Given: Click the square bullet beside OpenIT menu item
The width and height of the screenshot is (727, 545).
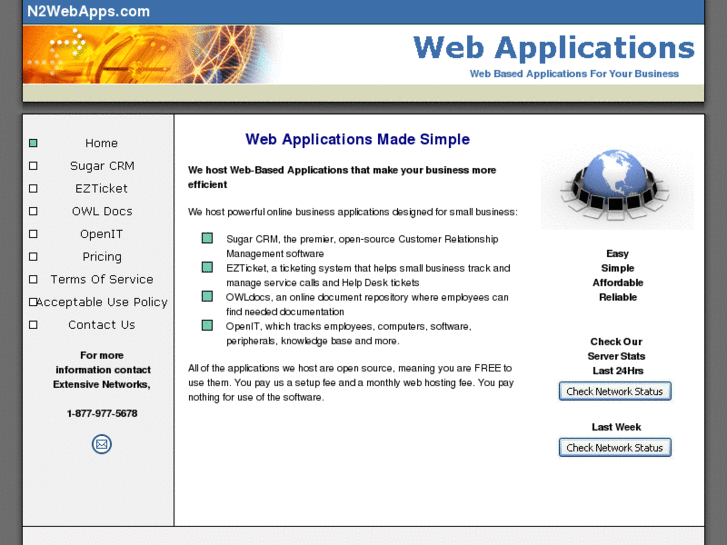Looking at the screenshot, I should coord(33,234).
